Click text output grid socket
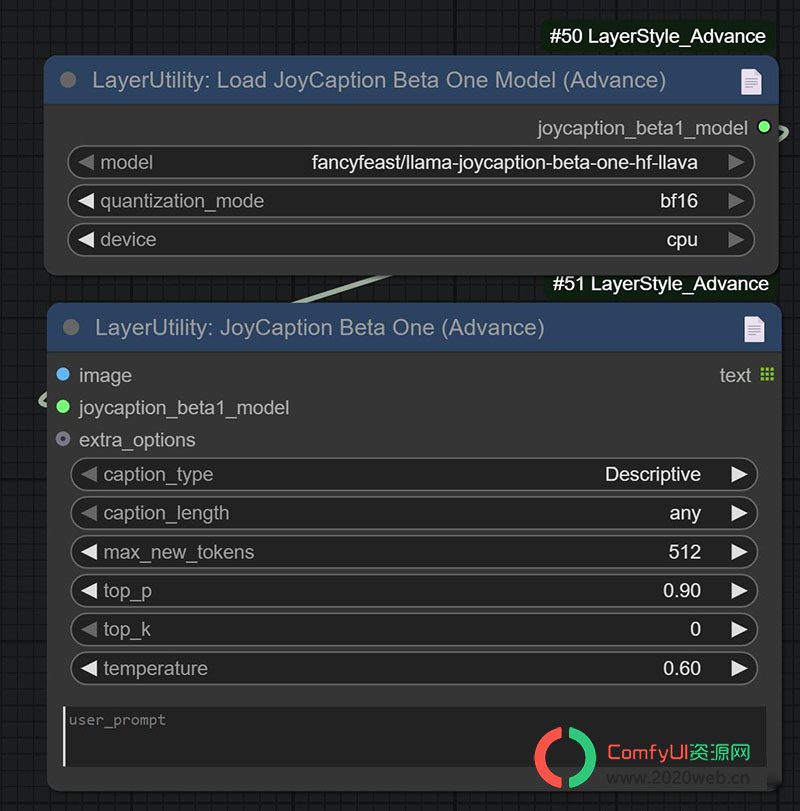800x811 pixels. point(767,374)
